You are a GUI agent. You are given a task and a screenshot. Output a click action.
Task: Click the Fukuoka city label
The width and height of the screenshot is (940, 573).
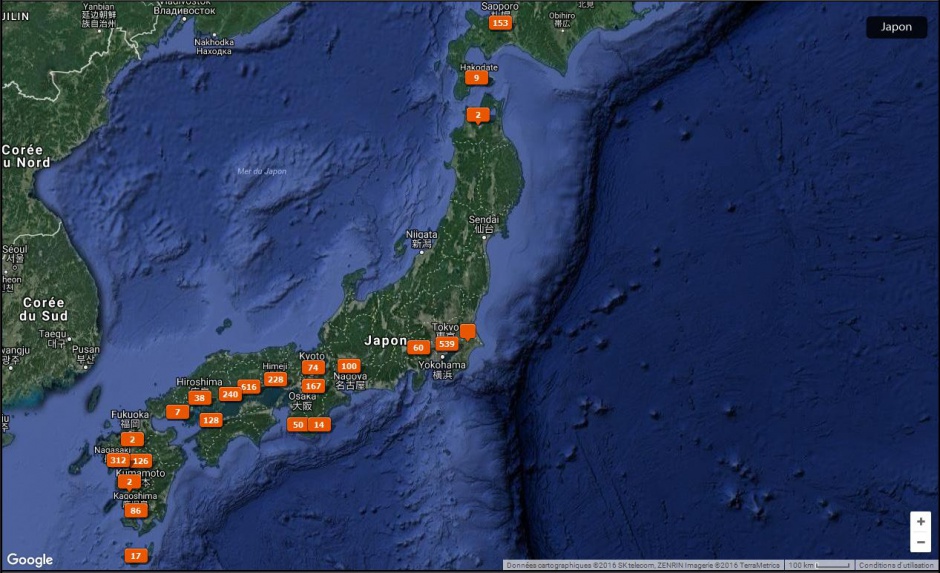[x=129, y=418]
